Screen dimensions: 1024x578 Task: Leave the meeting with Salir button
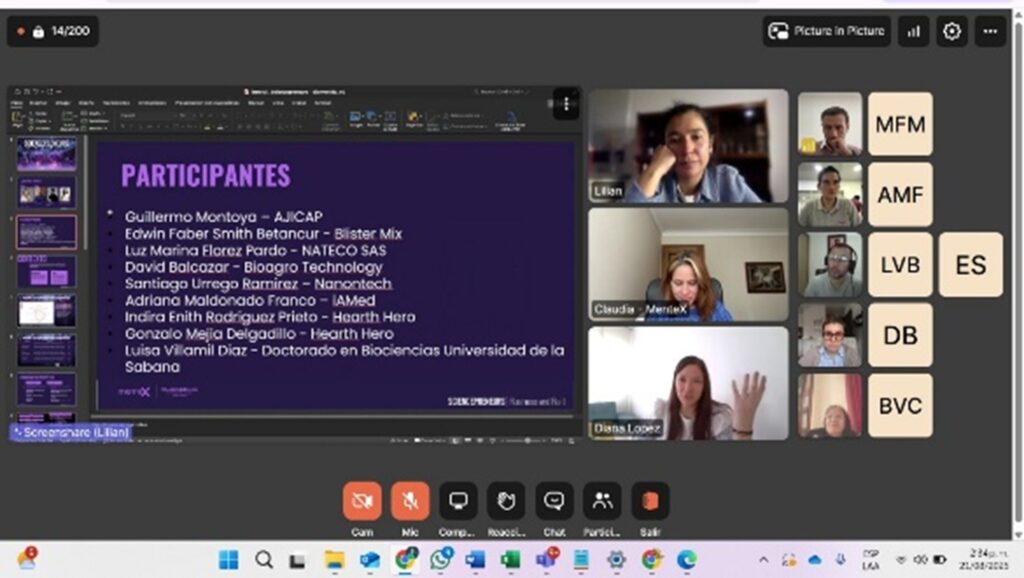pyautogui.click(x=650, y=501)
